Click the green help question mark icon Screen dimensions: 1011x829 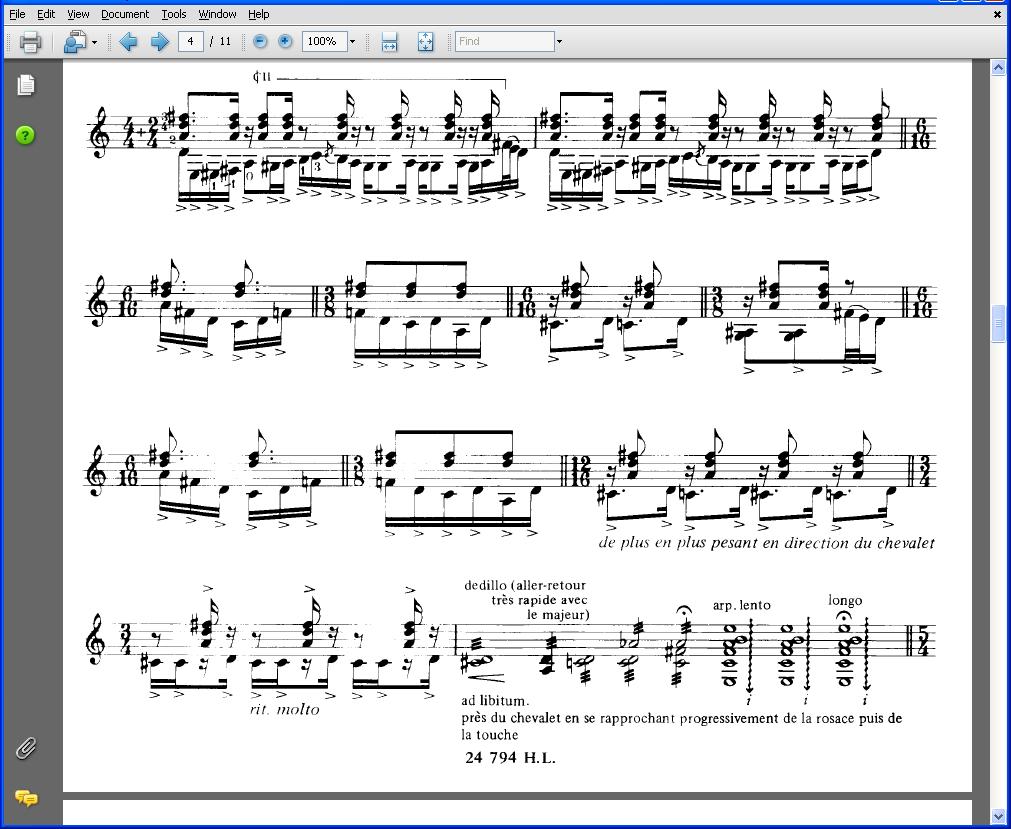[25, 135]
